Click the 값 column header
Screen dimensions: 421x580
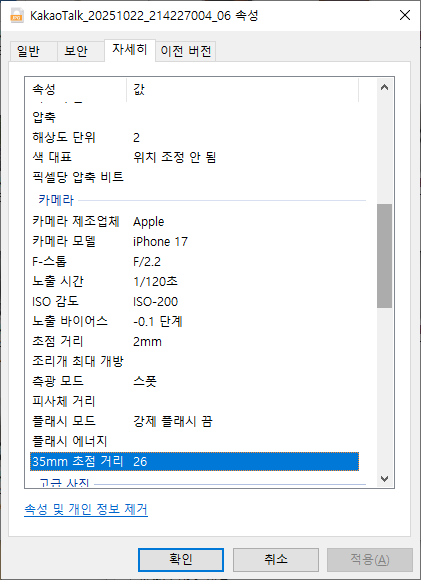242,89
